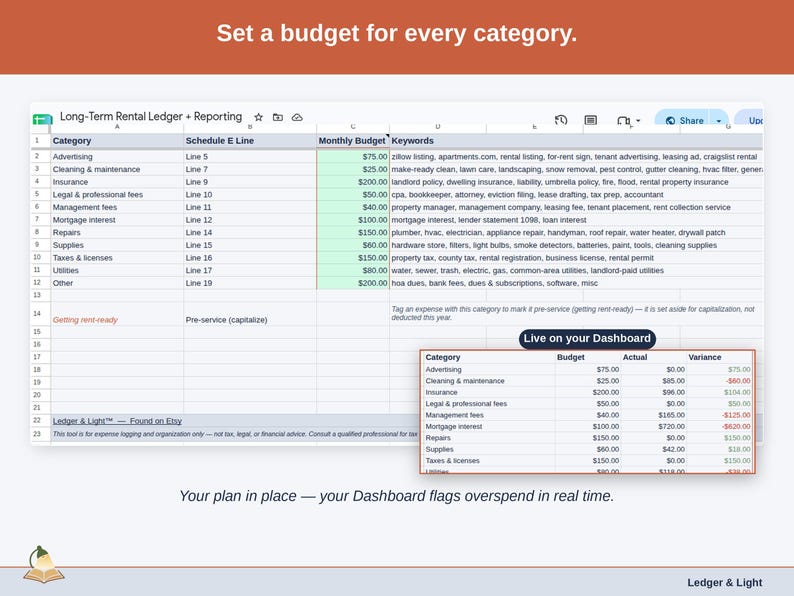Viewport: 794px width, 596px height.
Task: Select the Supplies category cell
Action: point(117,245)
